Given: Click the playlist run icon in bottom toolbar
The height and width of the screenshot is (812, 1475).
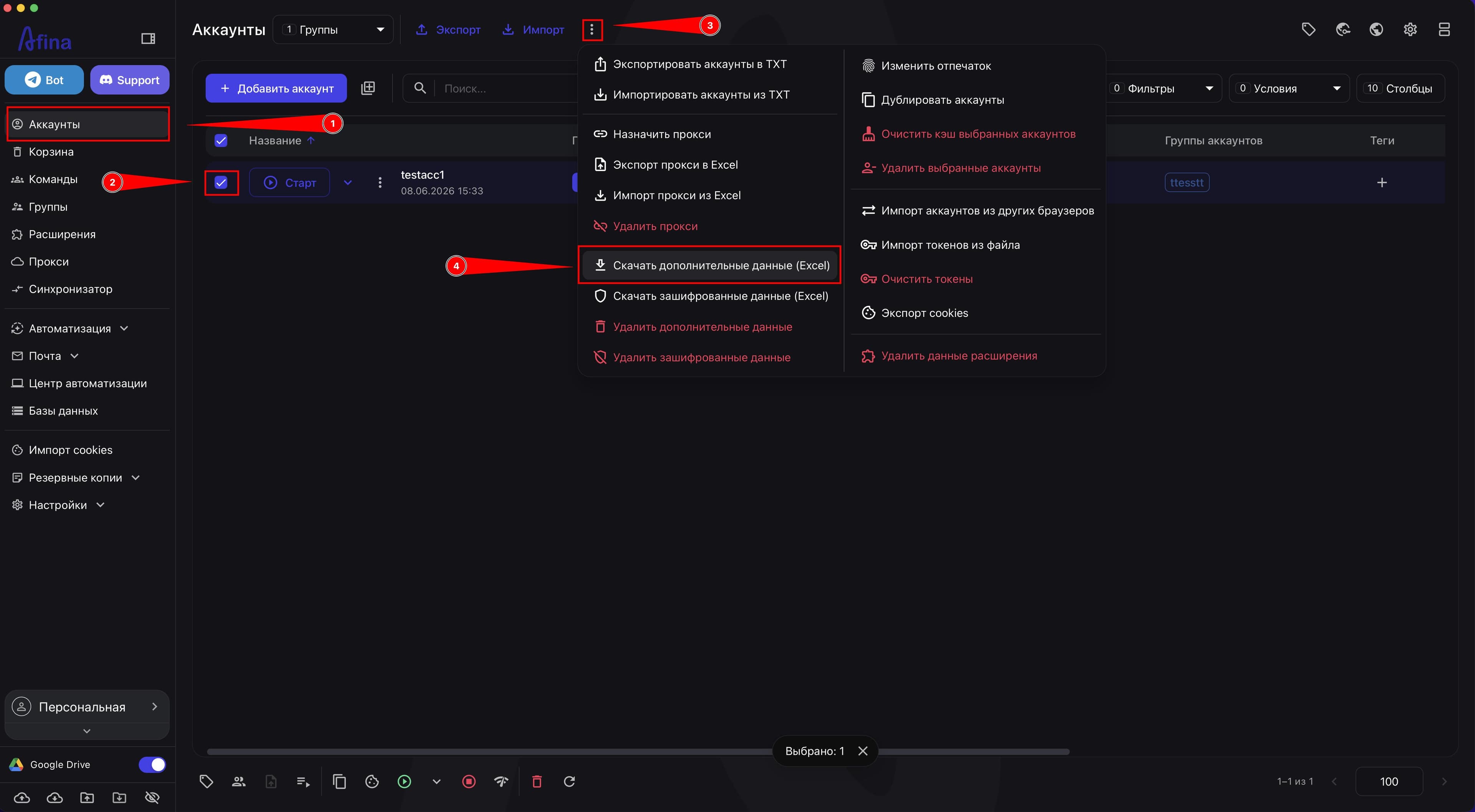Looking at the screenshot, I should [303, 782].
